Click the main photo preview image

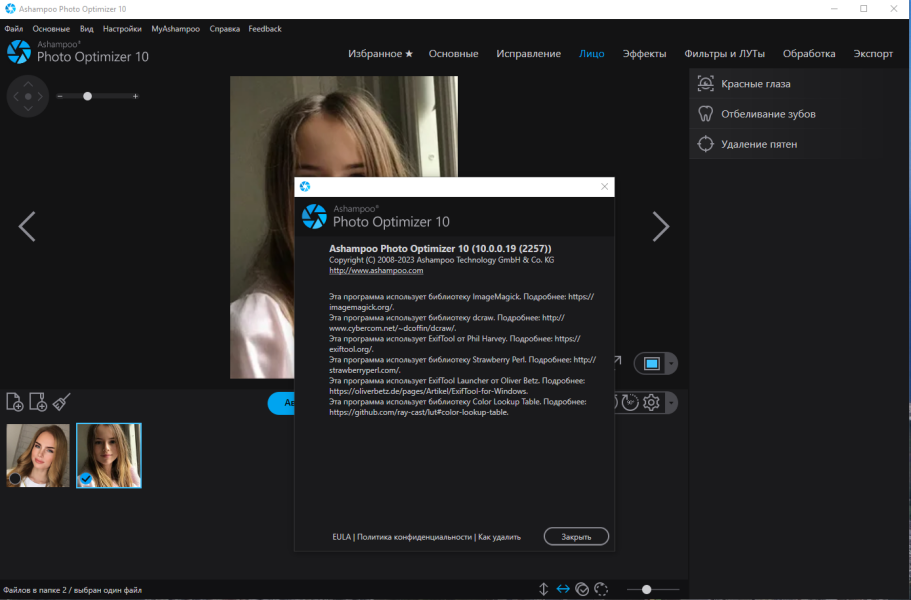[343, 127]
